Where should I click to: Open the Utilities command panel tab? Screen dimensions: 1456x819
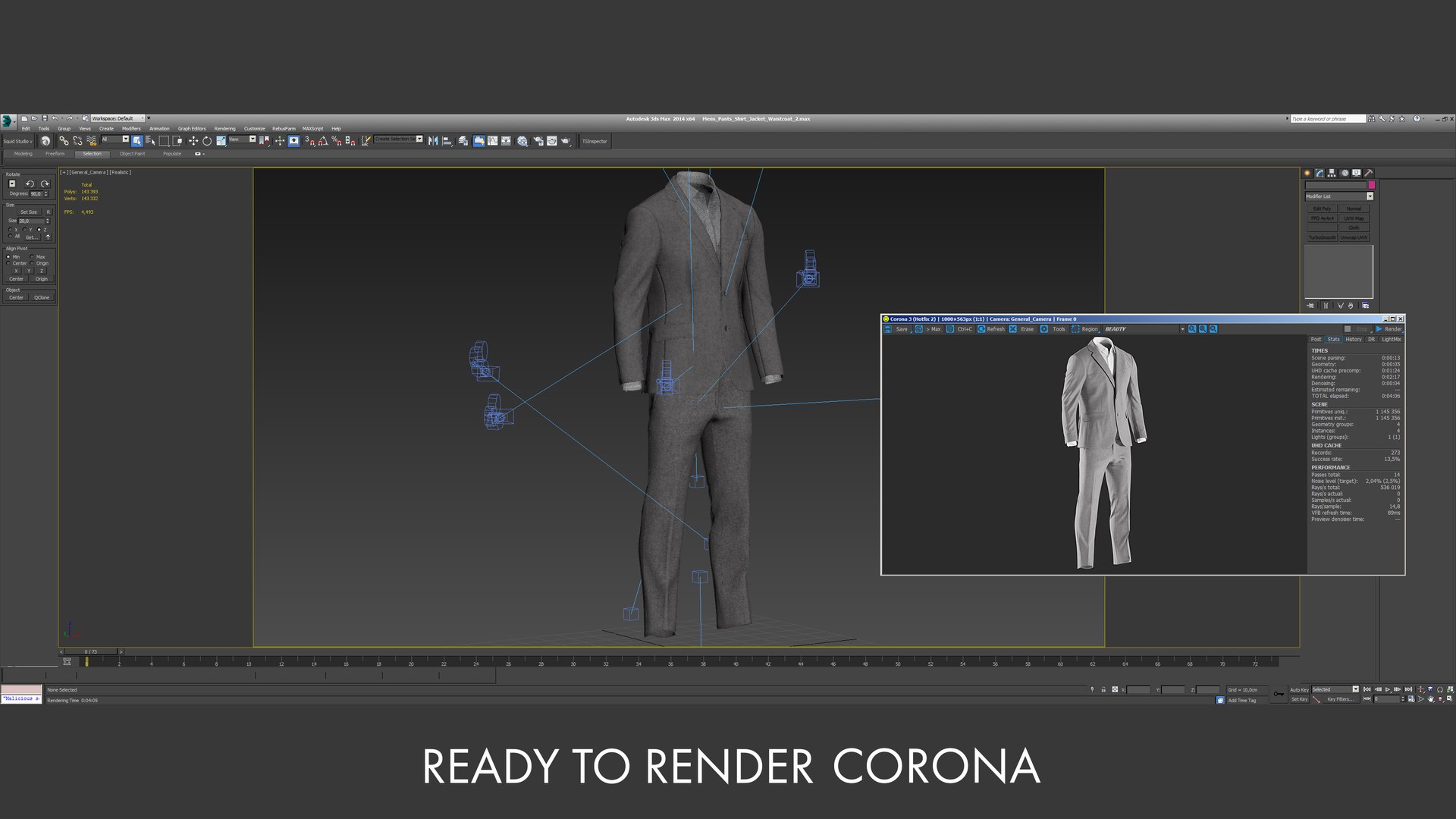click(1369, 173)
